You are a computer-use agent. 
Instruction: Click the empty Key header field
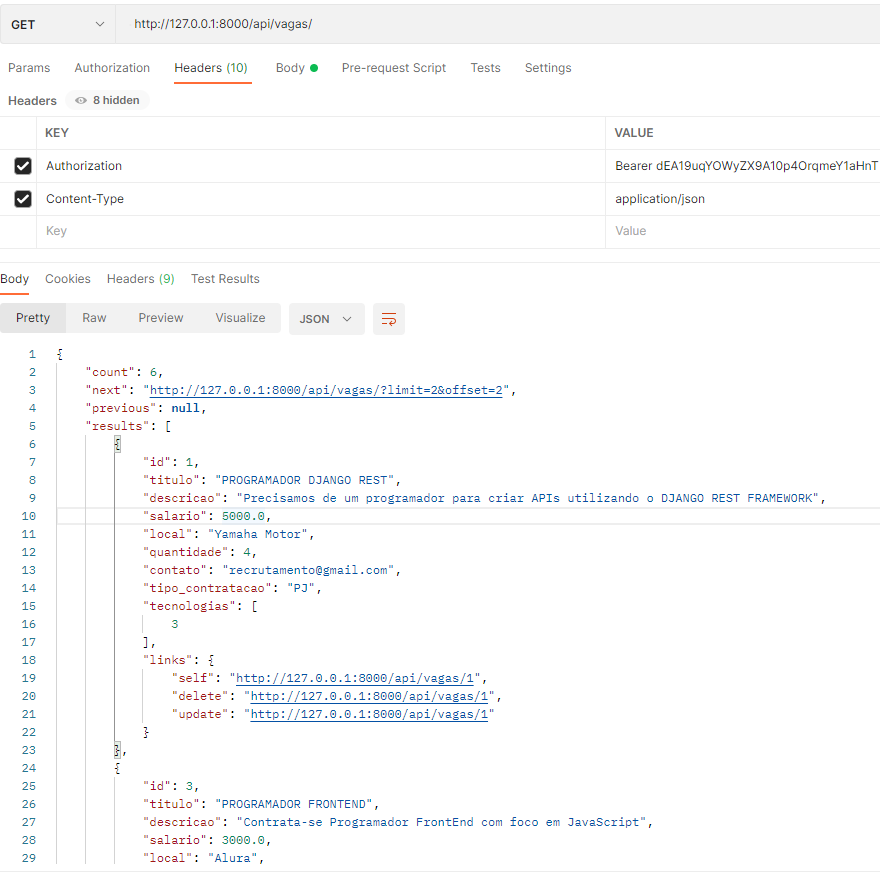click(320, 231)
